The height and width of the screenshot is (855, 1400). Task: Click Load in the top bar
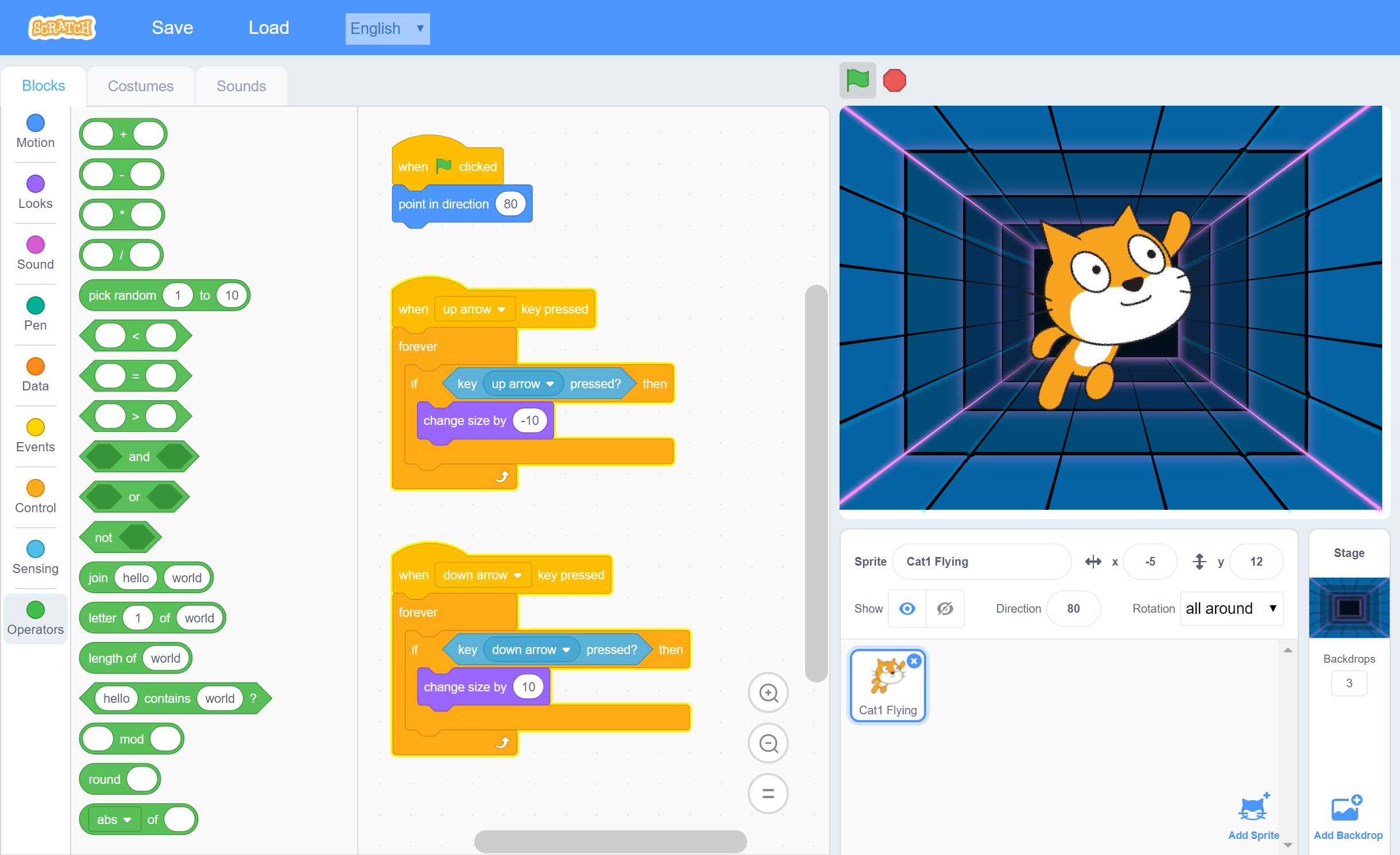click(269, 28)
